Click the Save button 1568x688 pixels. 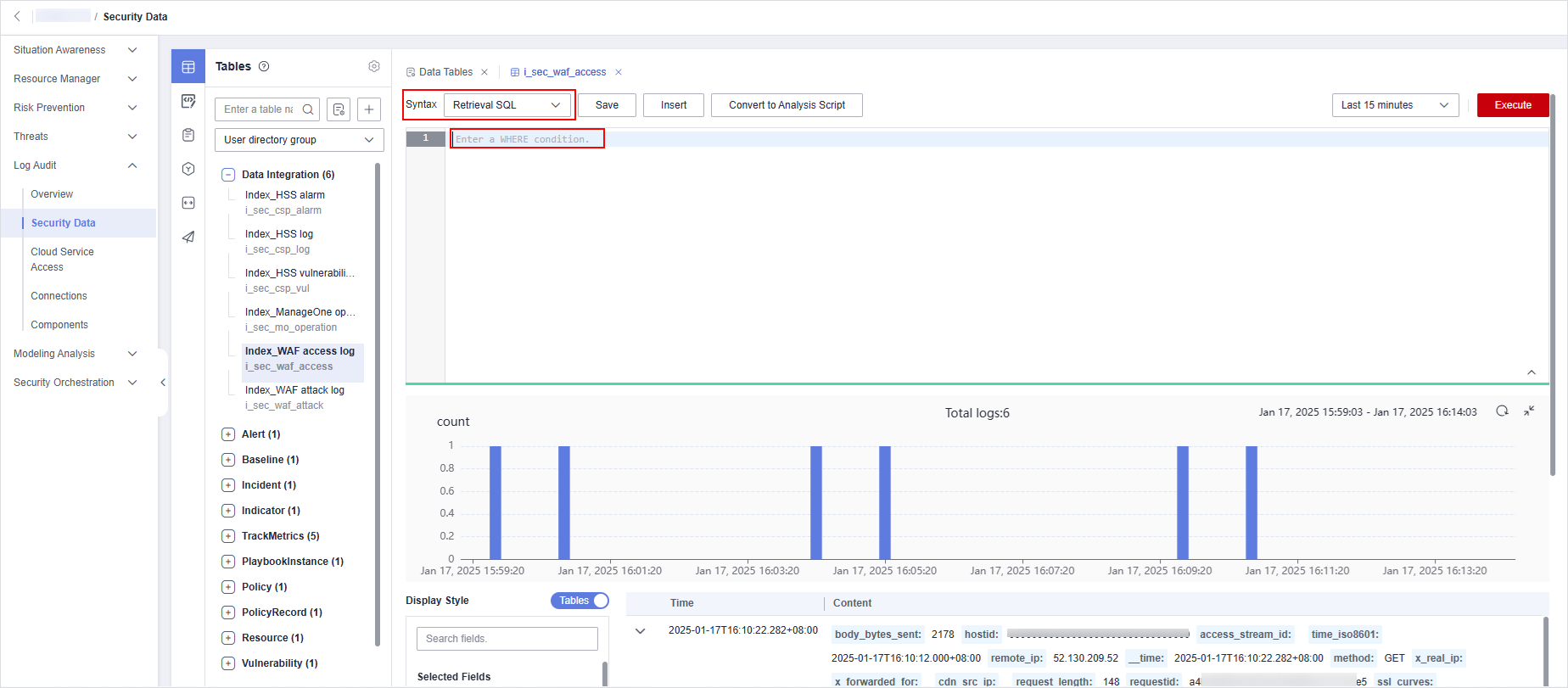click(x=607, y=105)
